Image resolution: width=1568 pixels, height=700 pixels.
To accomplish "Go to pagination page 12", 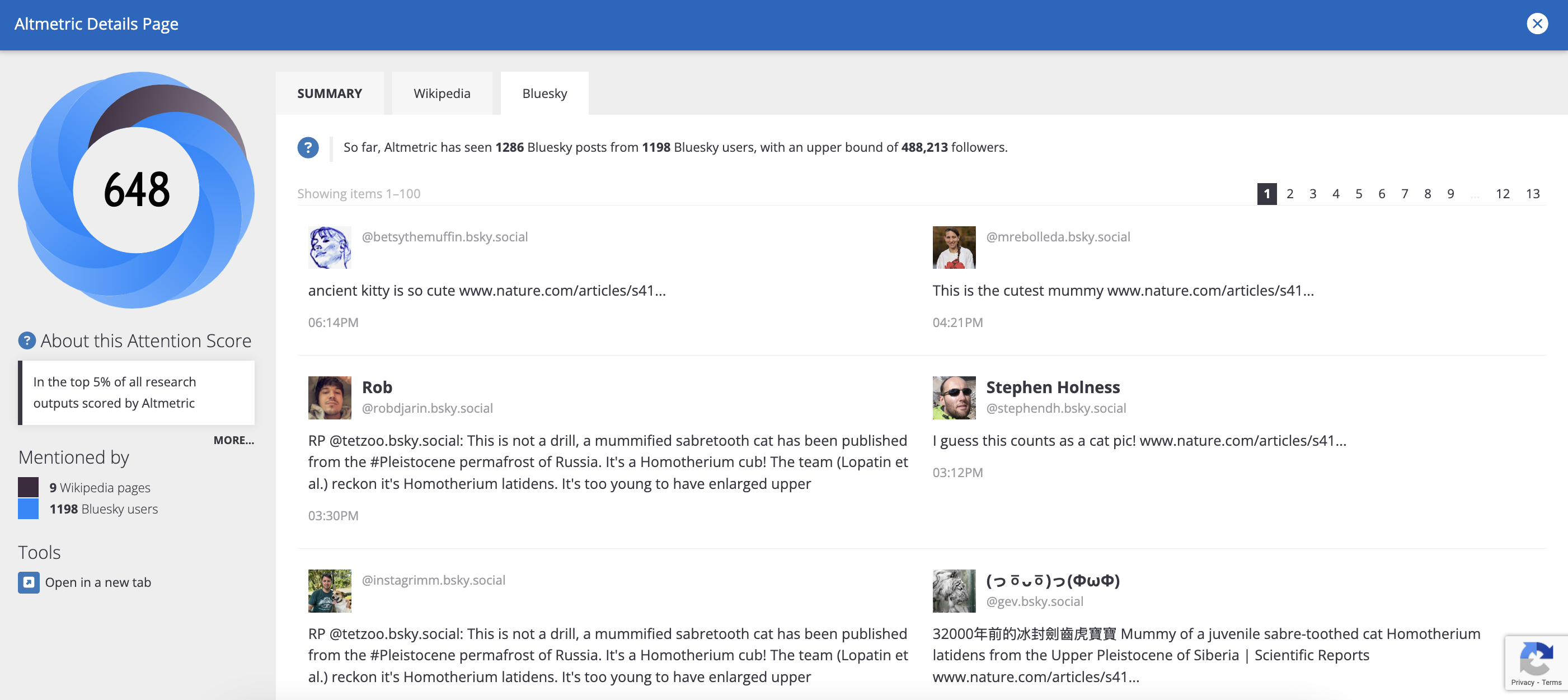I will coord(1504,194).
